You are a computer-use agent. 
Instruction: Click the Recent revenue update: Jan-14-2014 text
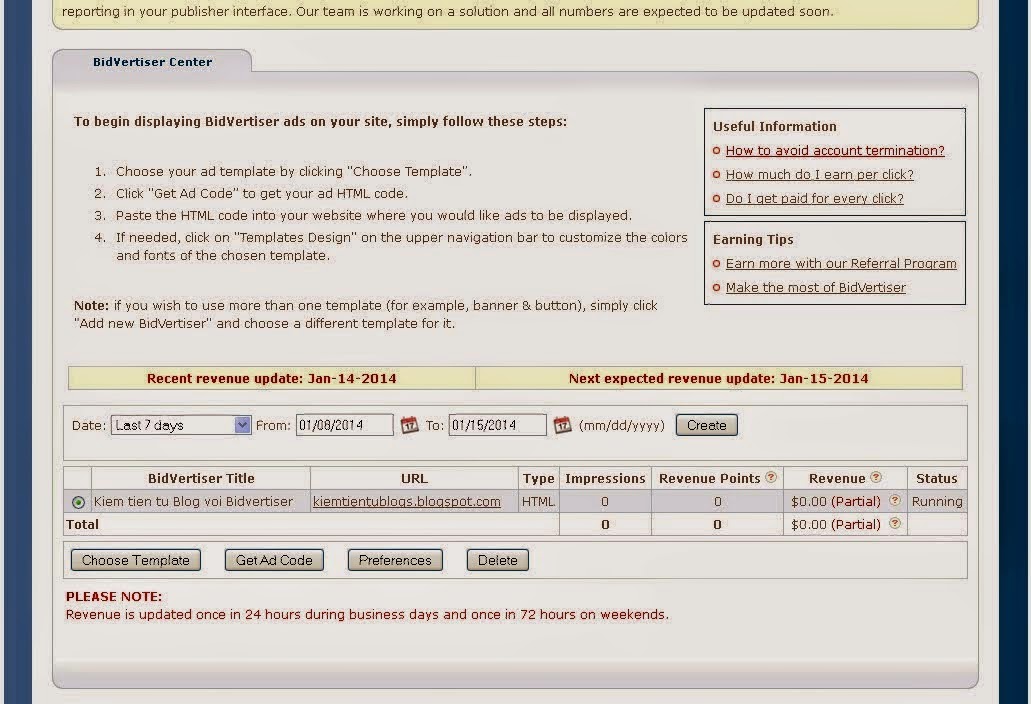272,379
